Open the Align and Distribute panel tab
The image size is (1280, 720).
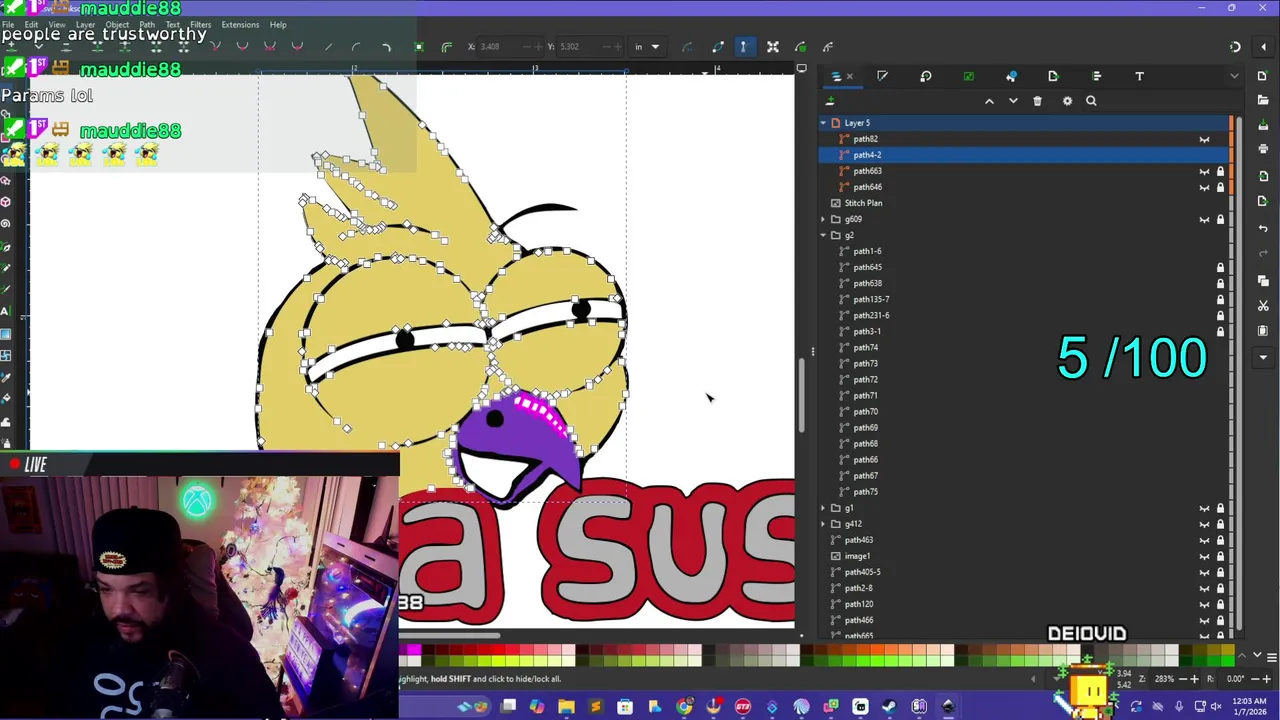(1096, 76)
